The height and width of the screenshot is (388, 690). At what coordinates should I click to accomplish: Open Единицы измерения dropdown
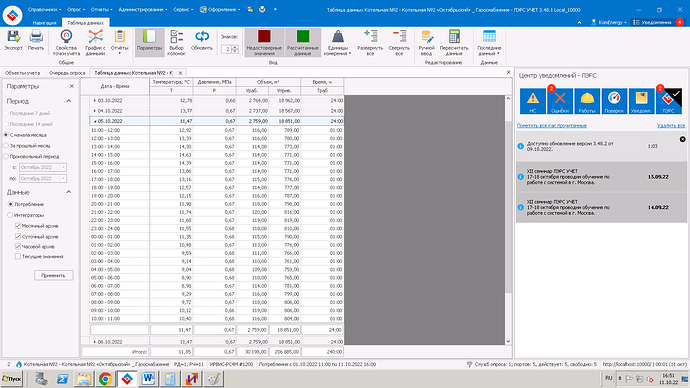click(338, 43)
